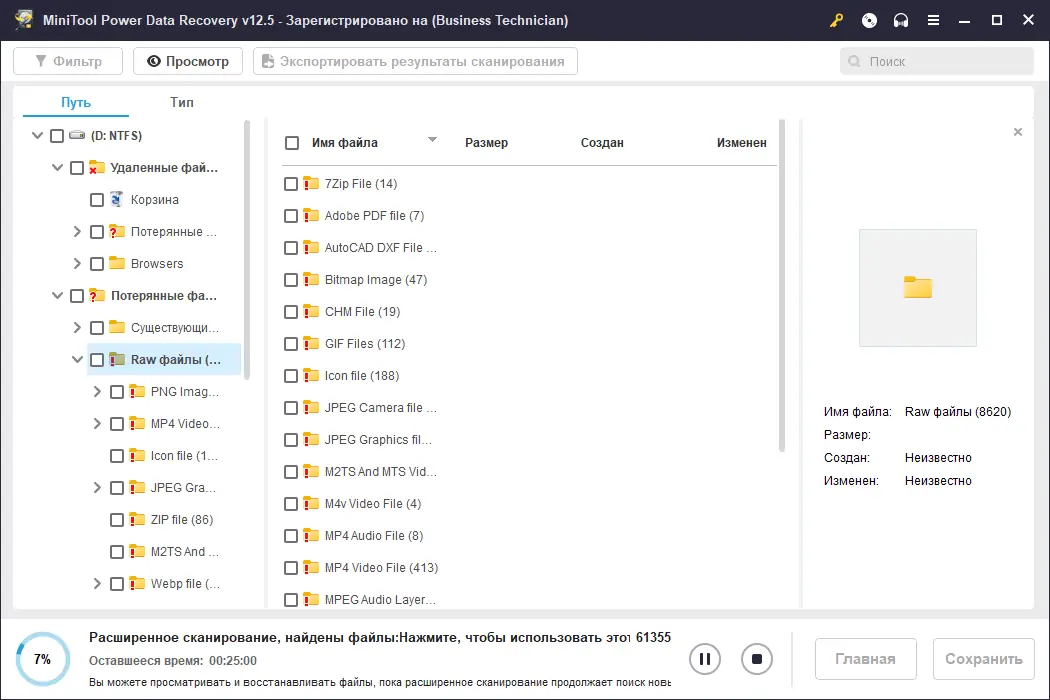Viewport: 1050px width, 700px height.
Task: Check the 7Zip File folder checkbox
Action: click(291, 183)
